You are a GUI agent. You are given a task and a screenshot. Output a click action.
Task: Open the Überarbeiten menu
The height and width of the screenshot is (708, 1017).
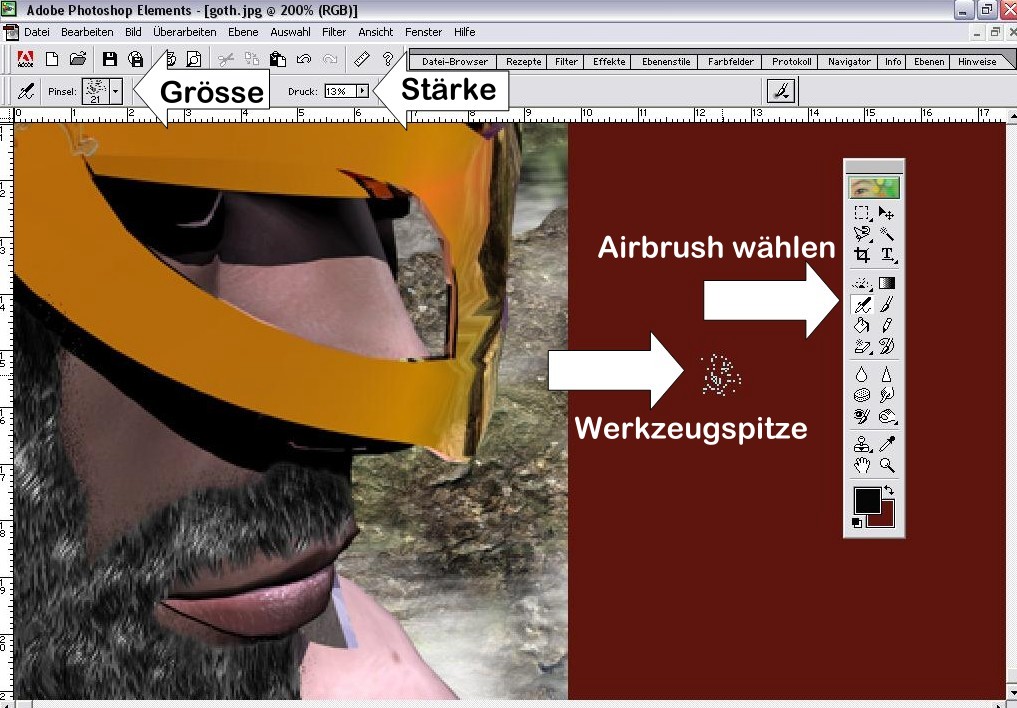[x=185, y=32]
